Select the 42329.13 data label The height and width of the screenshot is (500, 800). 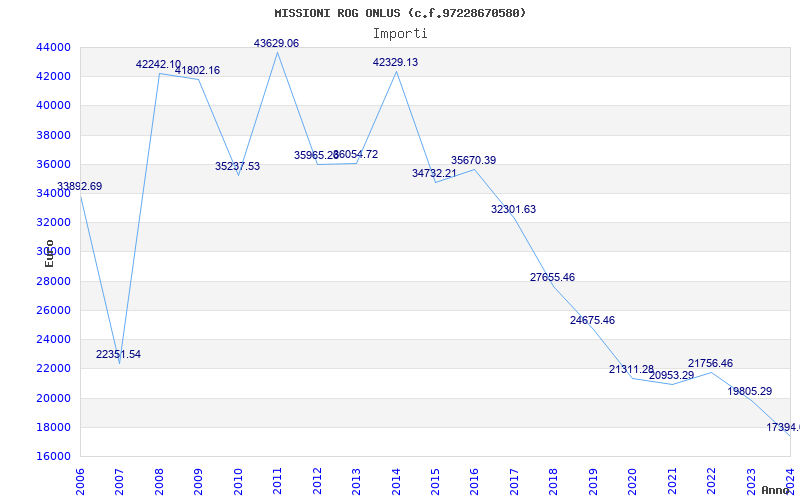pyautogui.click(x=395, y=62)
